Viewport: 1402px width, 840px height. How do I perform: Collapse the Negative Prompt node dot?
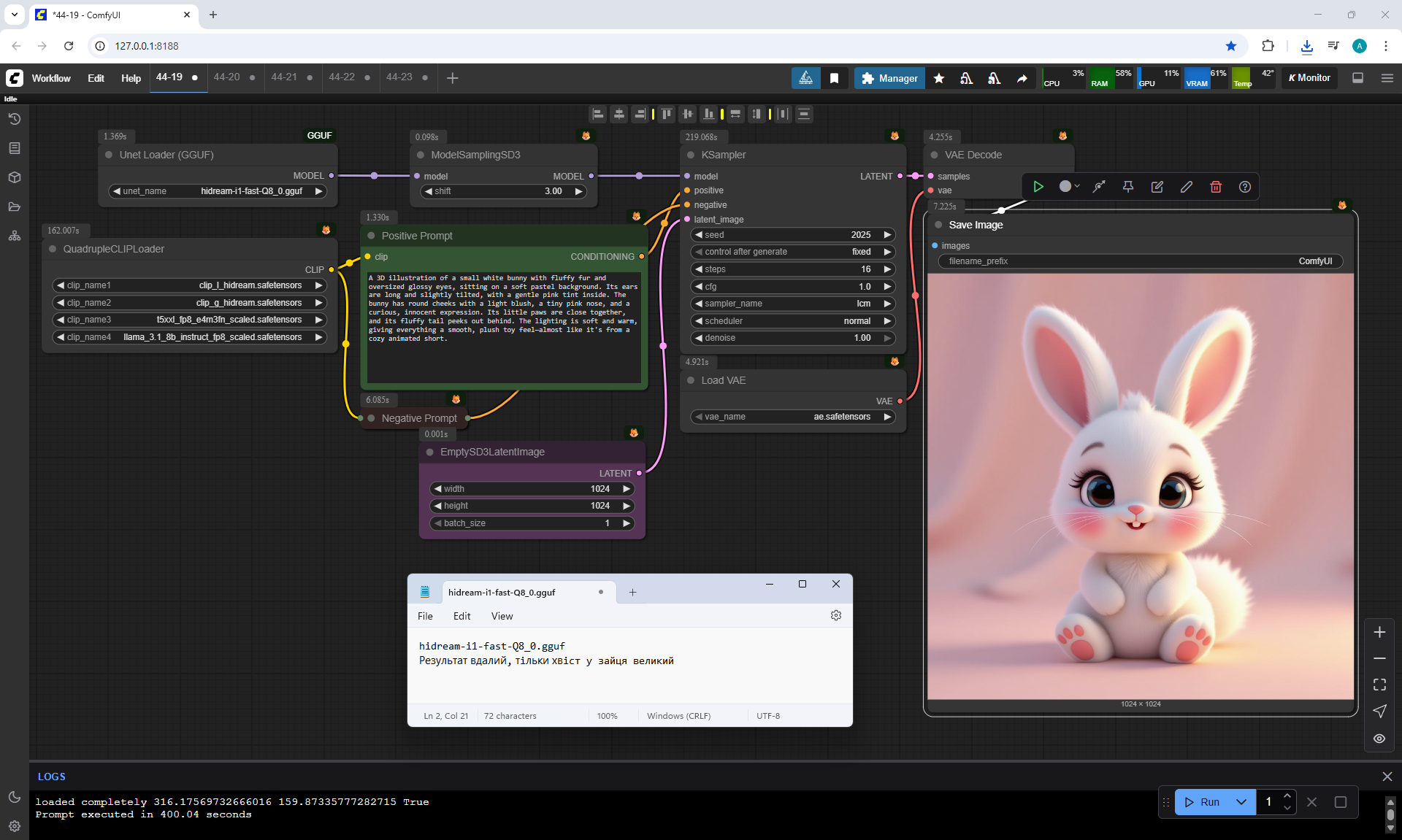pyautogui.click(x=372, y=418)
